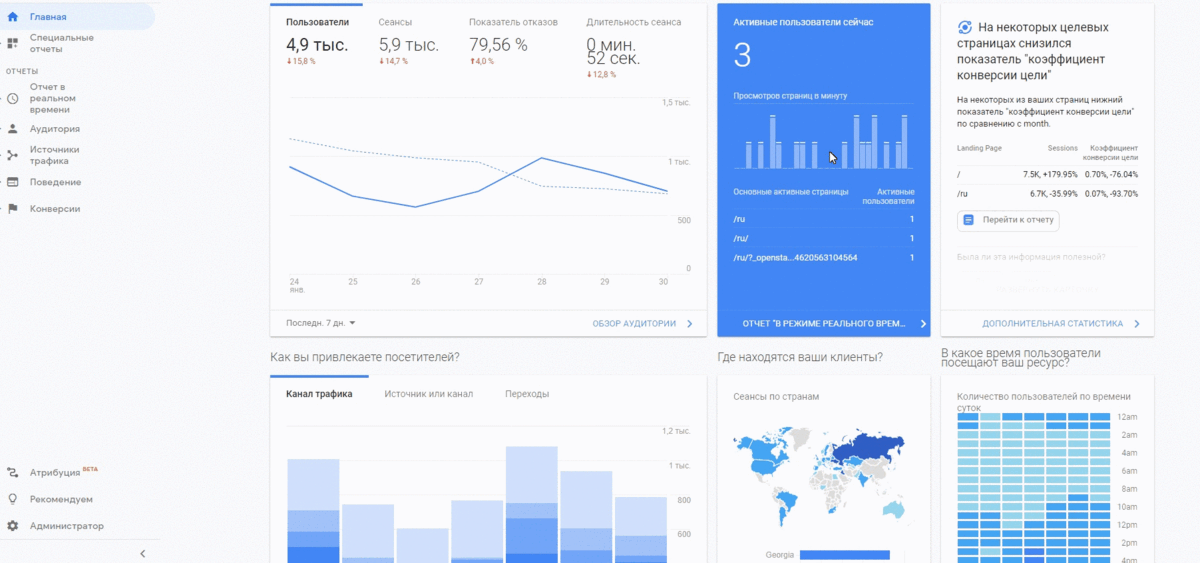This screenshot has height=563, width=1200.
Task: Open Специальные отчеты dashboard icon
Action: coord(12,43)
